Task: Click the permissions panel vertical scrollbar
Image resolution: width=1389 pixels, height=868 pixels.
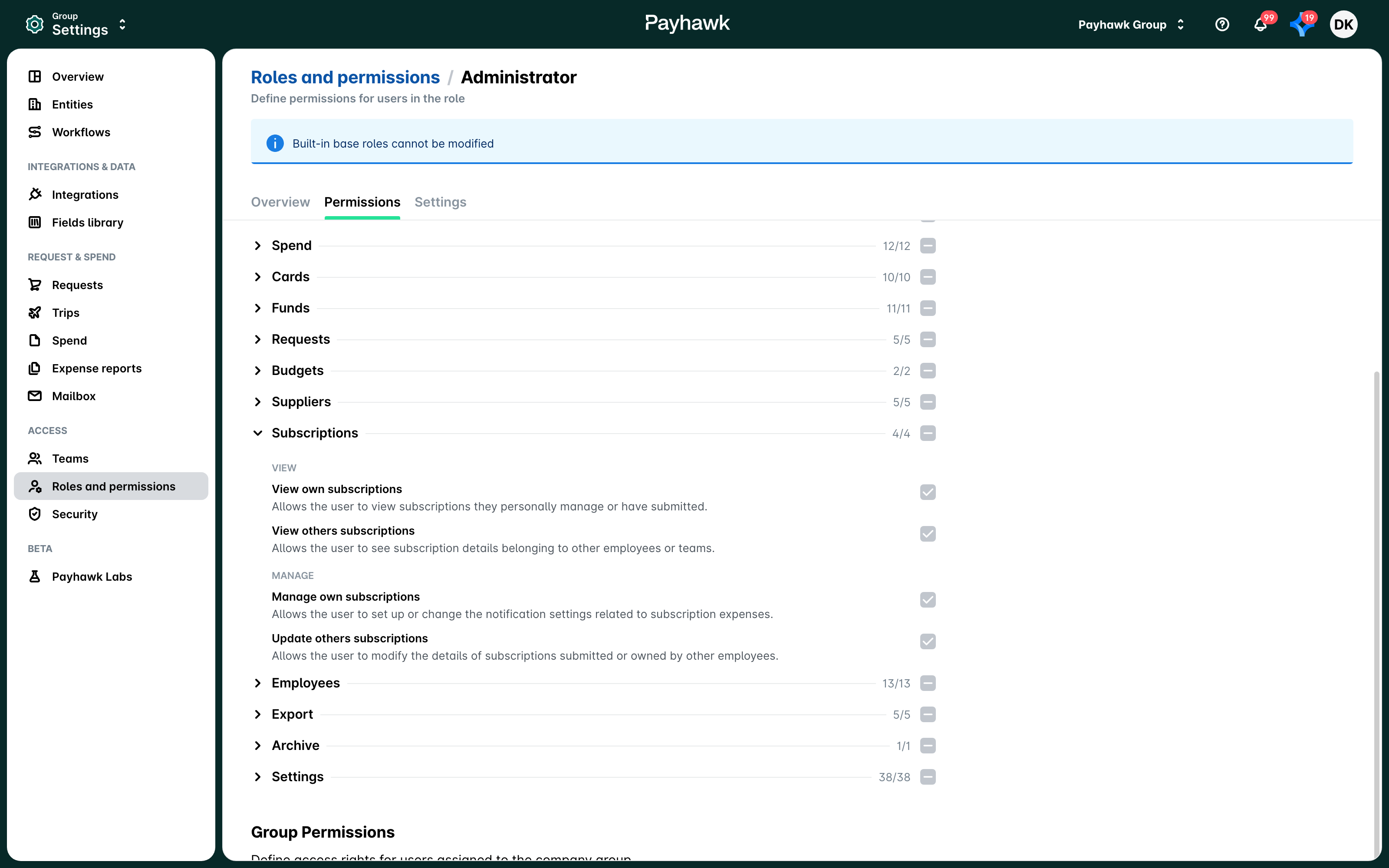Action: tap(1376, 614)
